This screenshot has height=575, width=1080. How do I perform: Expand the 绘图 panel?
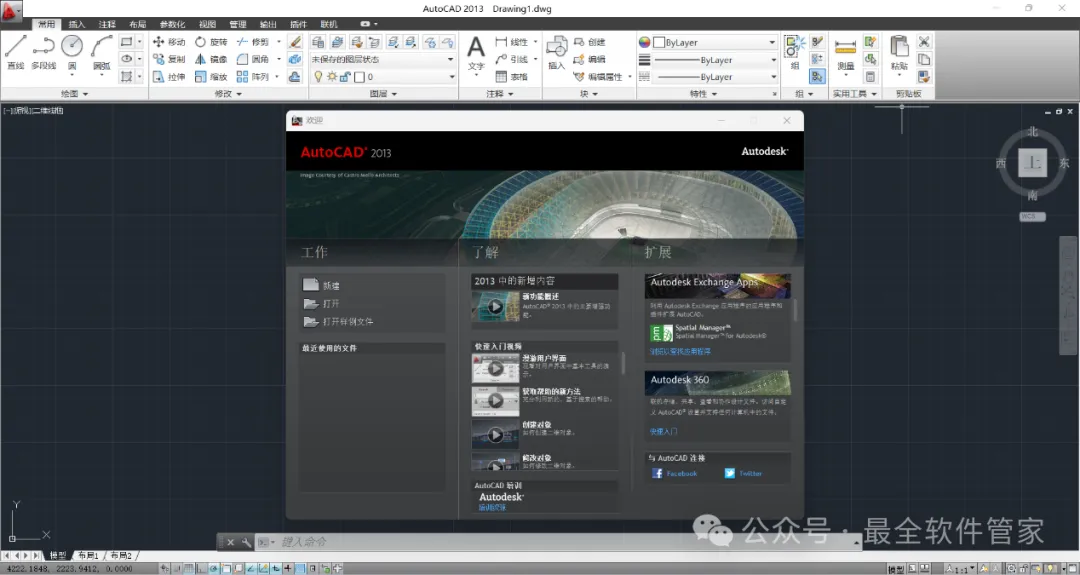pos(74,94)
